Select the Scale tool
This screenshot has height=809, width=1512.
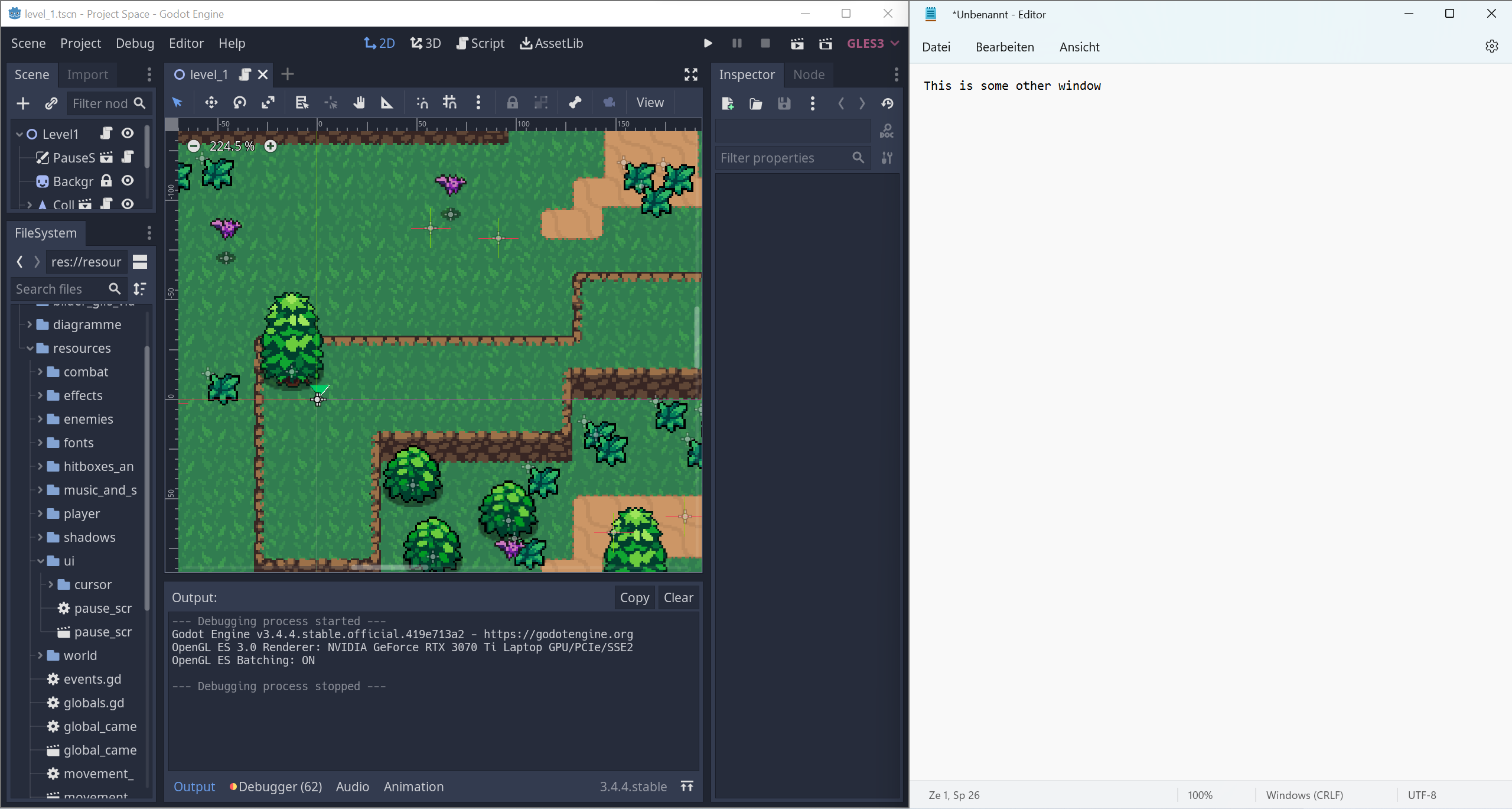click(x=268, y=102)
